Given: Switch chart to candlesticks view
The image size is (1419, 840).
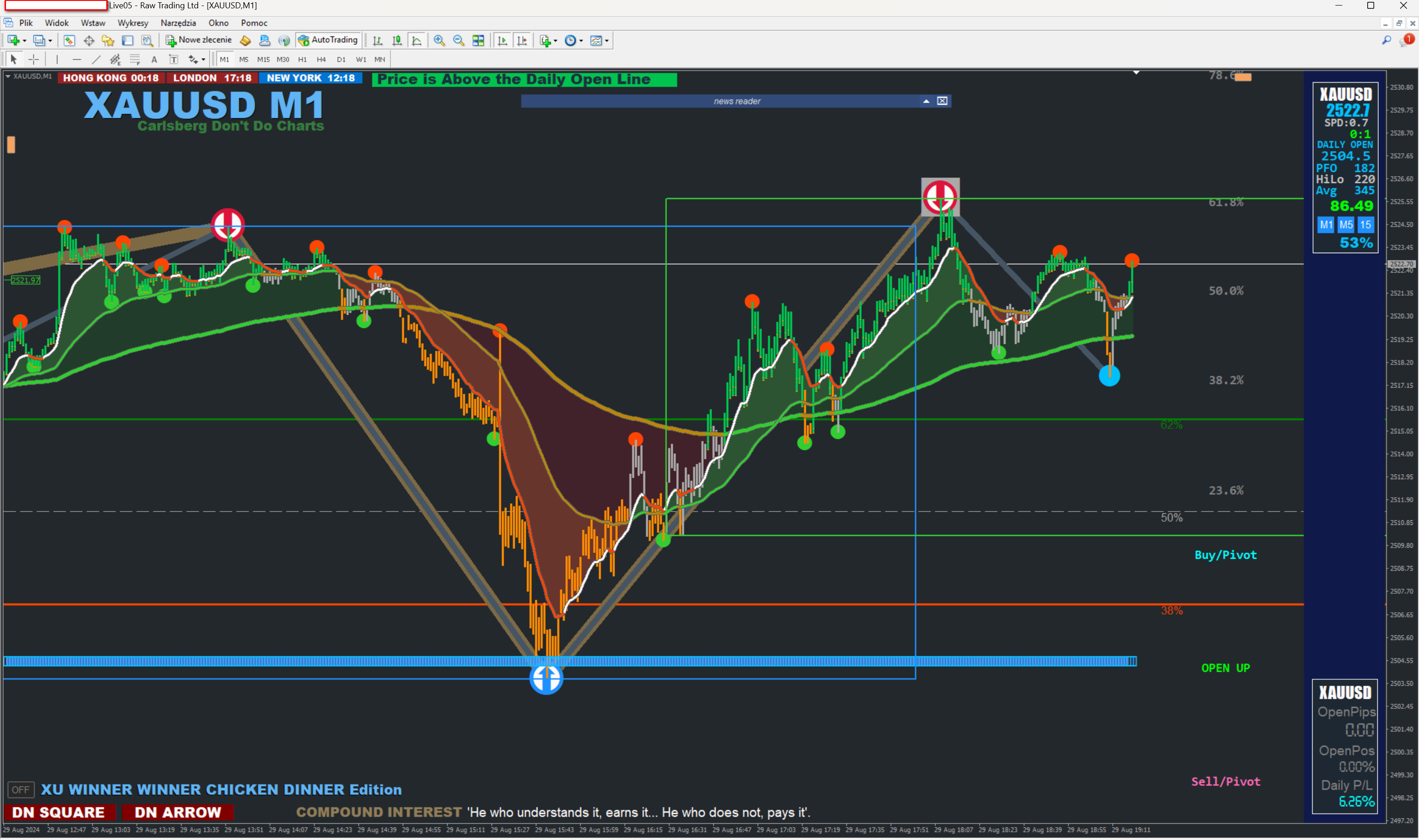Looking at the screenshot, I should [397, 40].
